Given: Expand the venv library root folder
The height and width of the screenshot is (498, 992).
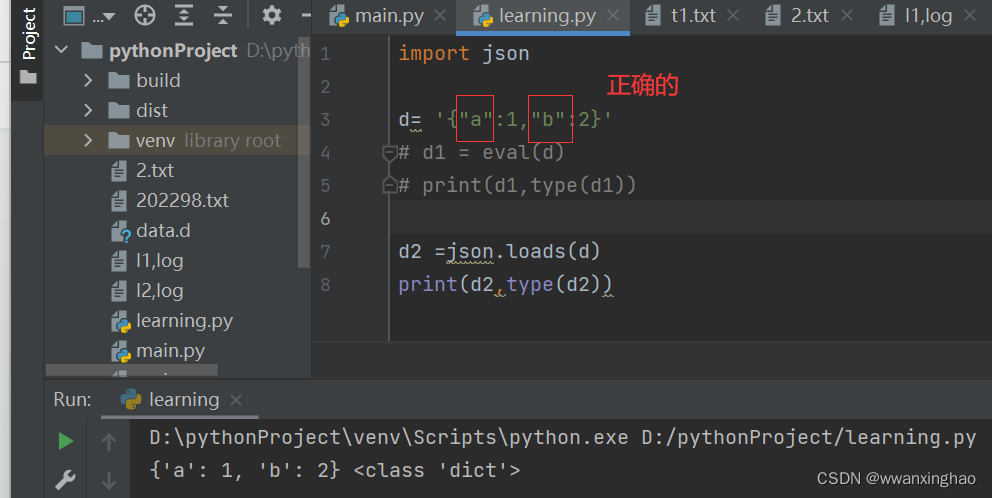Looking at the screenshot, I should tap(88, 140).
